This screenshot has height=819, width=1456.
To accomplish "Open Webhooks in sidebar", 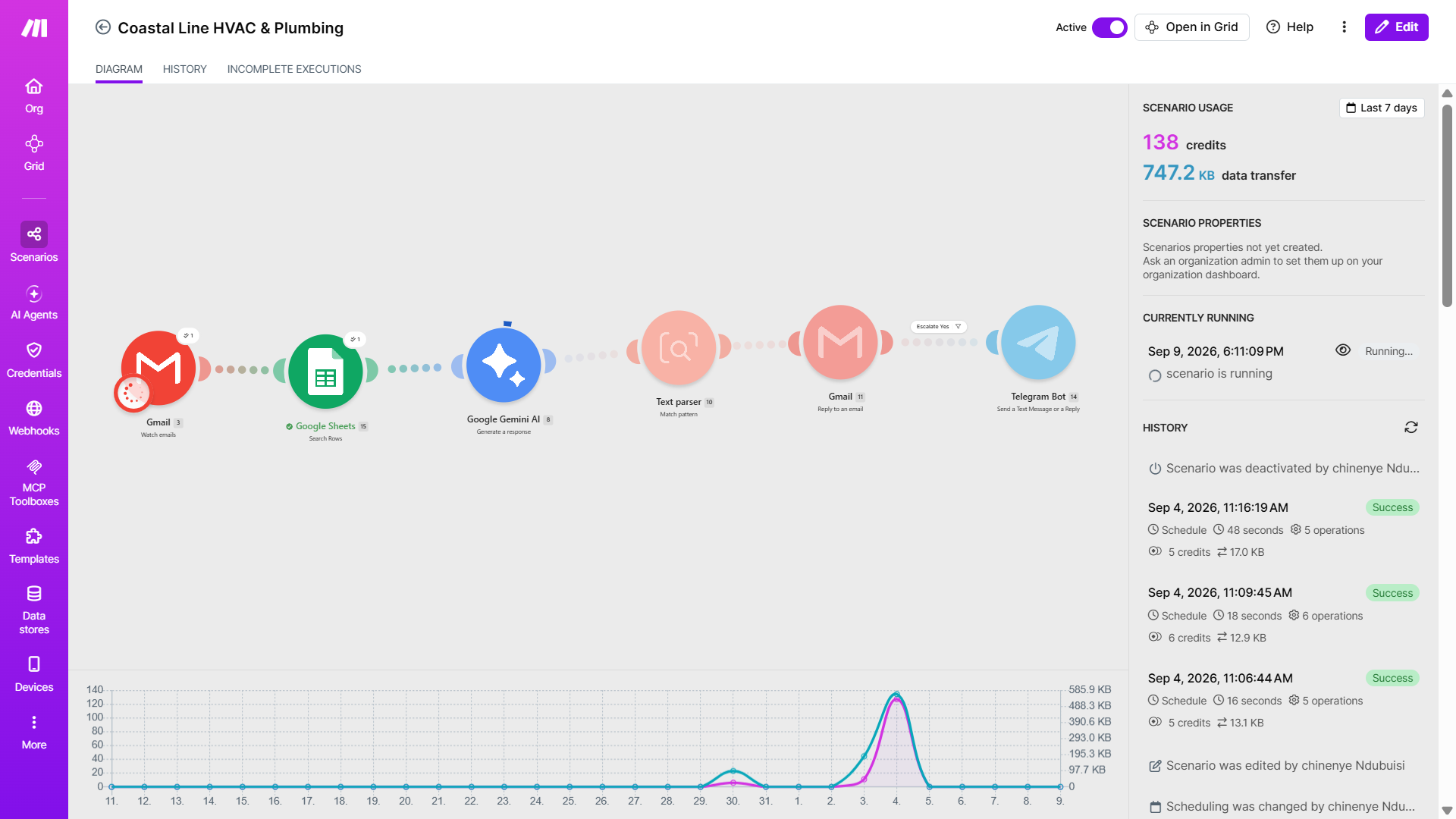I will pyautogui.click(x=33, y=419).
